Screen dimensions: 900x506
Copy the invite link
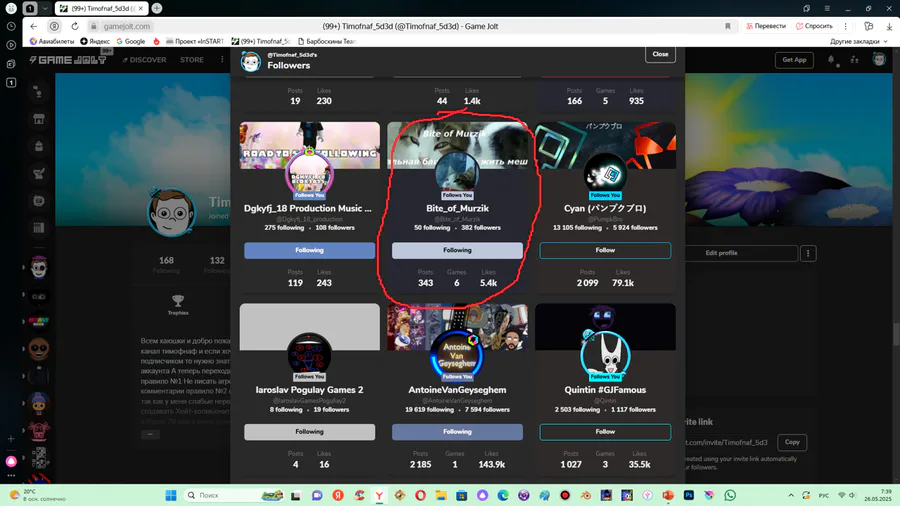[x=792, y=442]
